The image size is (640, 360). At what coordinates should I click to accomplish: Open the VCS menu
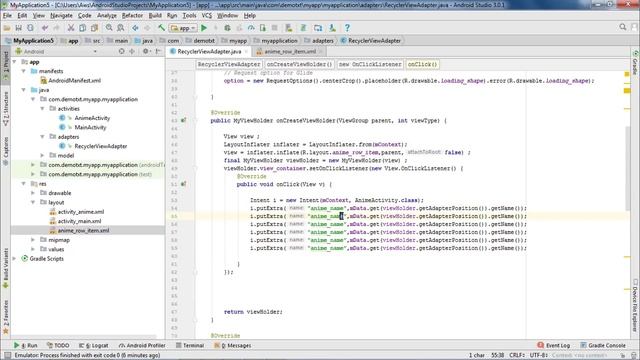coord(207,16)
